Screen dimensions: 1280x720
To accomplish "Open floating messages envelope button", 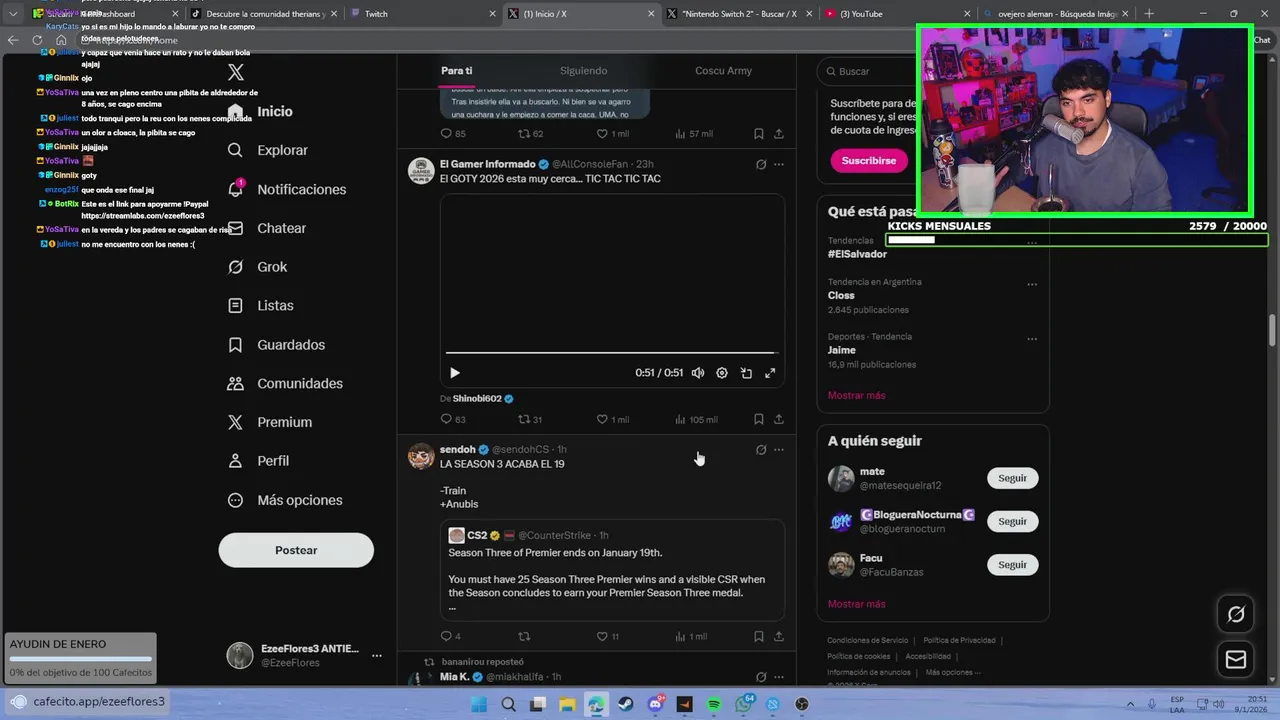I will coord(1236,660).
